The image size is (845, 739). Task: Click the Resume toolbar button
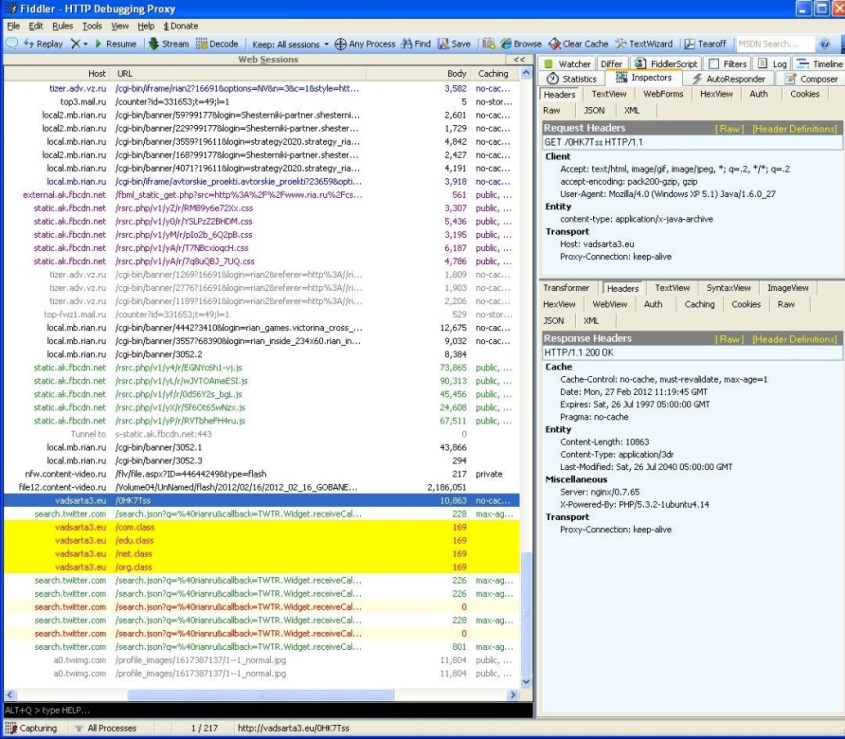tap(114, 44)
